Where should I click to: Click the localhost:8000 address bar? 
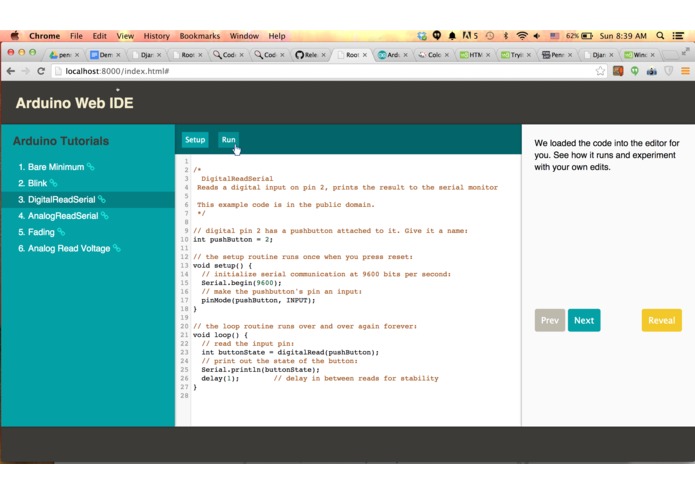tap(329, 71)
